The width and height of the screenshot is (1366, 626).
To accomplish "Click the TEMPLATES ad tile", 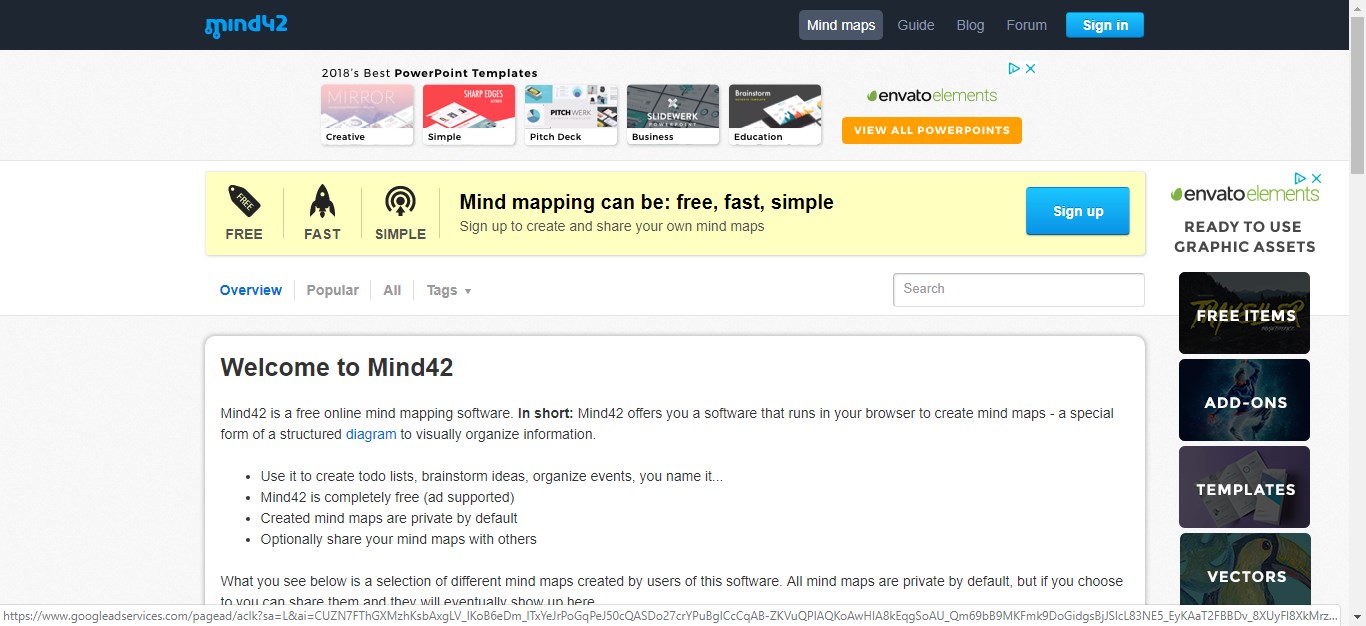I will click(x=1245, y=487).
